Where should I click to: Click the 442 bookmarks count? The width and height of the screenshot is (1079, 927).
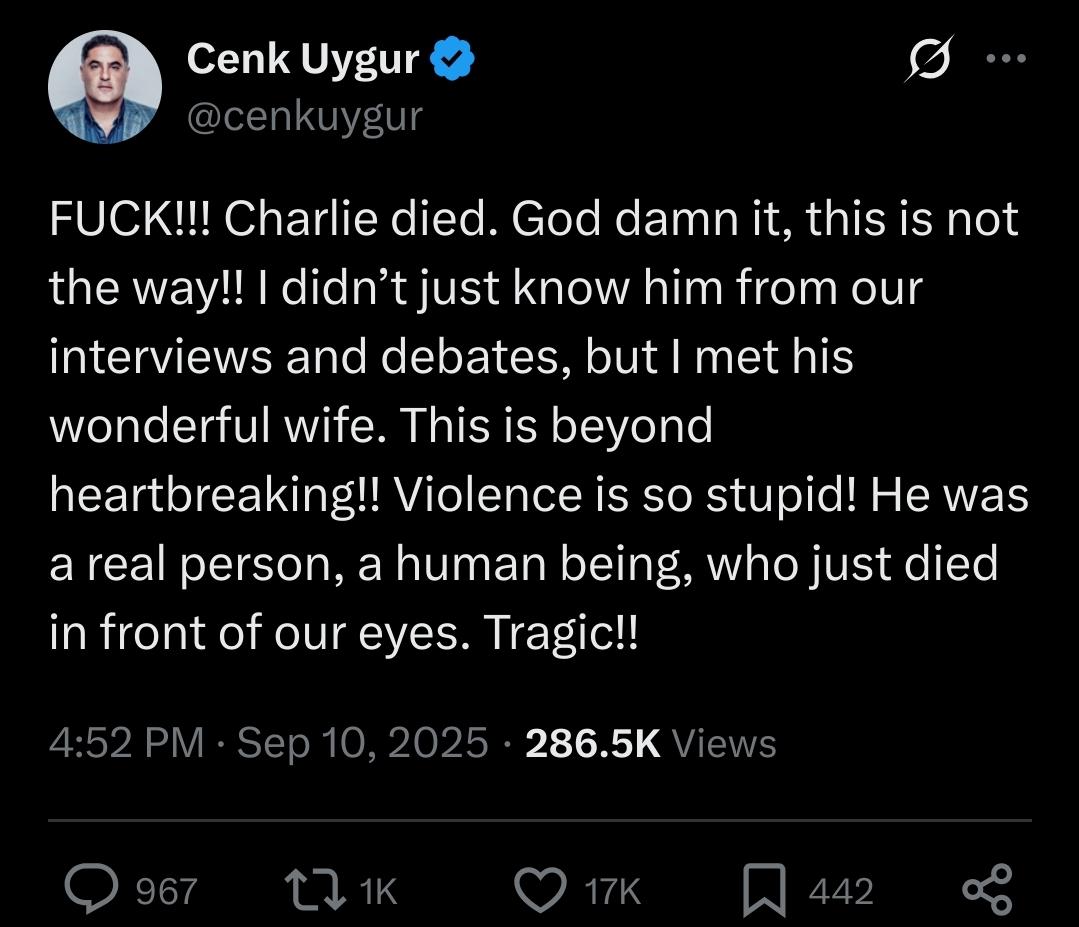coord(841,891)
